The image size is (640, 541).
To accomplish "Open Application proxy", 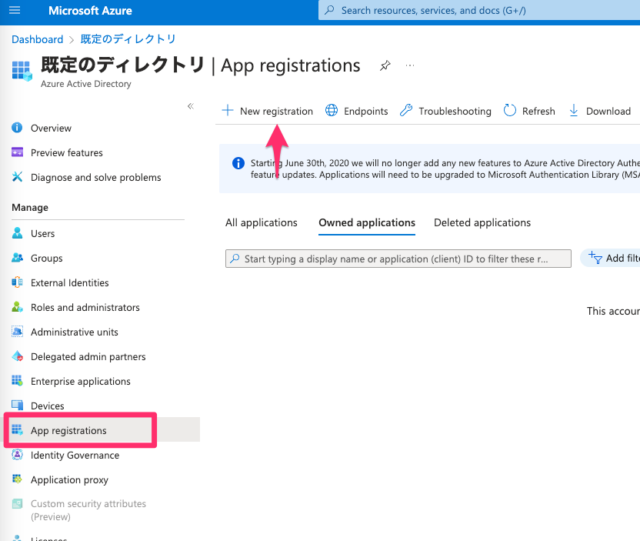I will (x=69, y=480).
